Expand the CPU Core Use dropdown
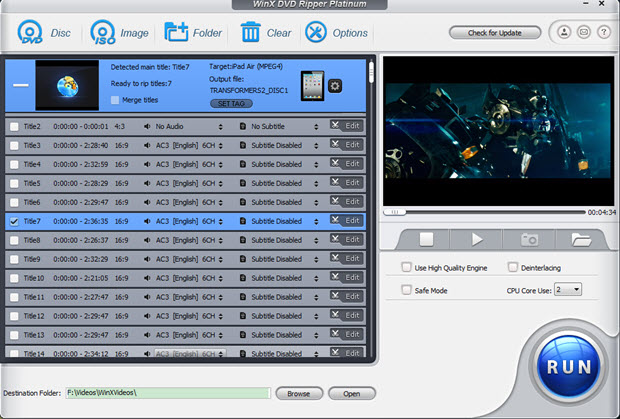Image resolution: width=620 pixels, height=419 pixels. click(567, 290)
